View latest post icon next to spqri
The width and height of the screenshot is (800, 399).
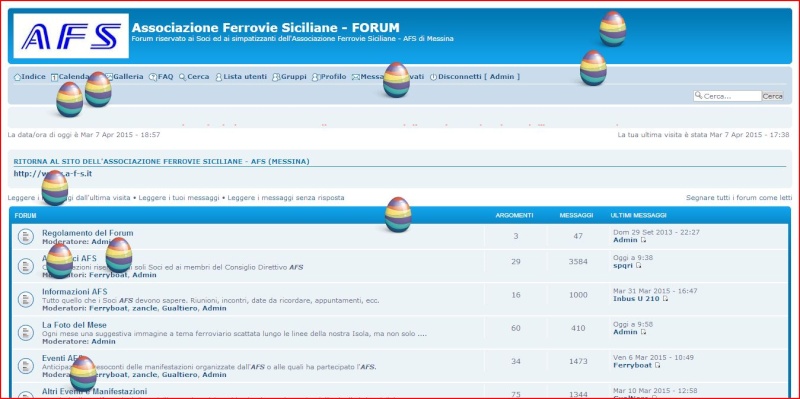point(638,265)
